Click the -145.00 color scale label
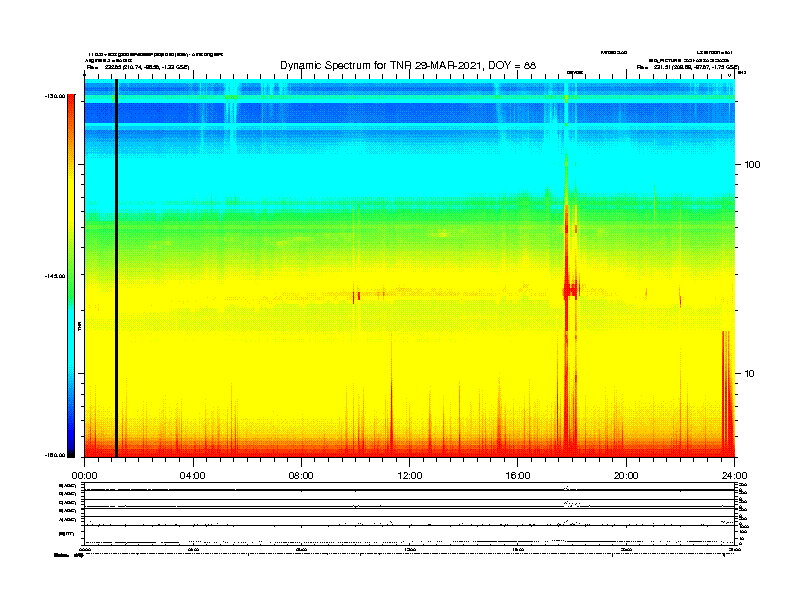 click(55, 276)
